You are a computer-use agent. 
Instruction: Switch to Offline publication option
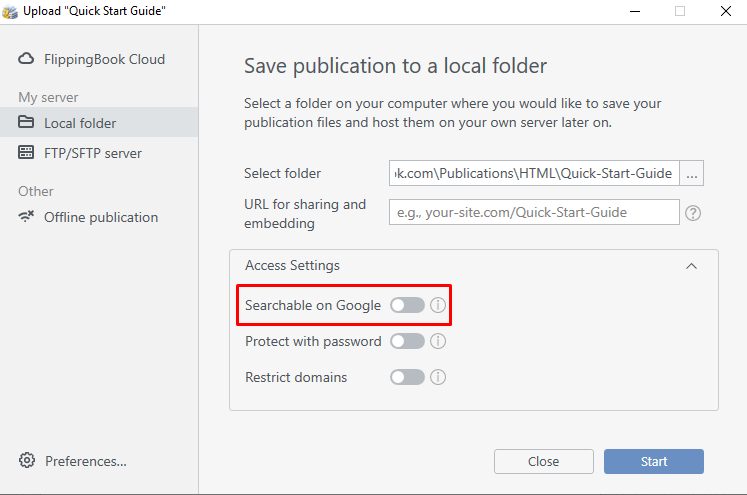point(99,217)
